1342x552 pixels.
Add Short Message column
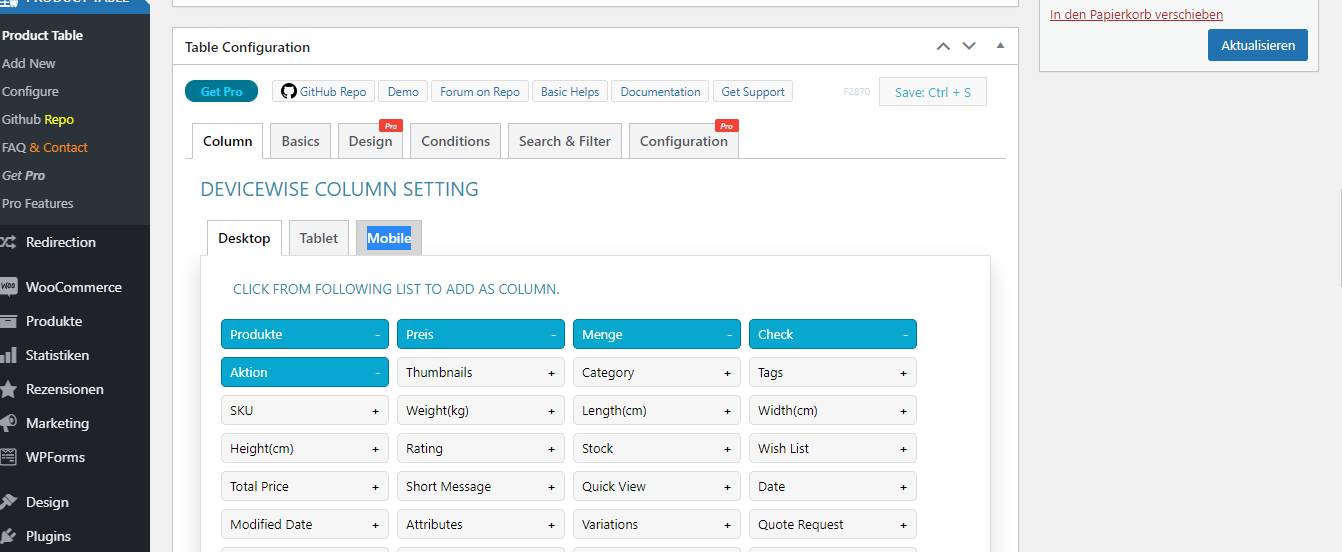[481, 487]
